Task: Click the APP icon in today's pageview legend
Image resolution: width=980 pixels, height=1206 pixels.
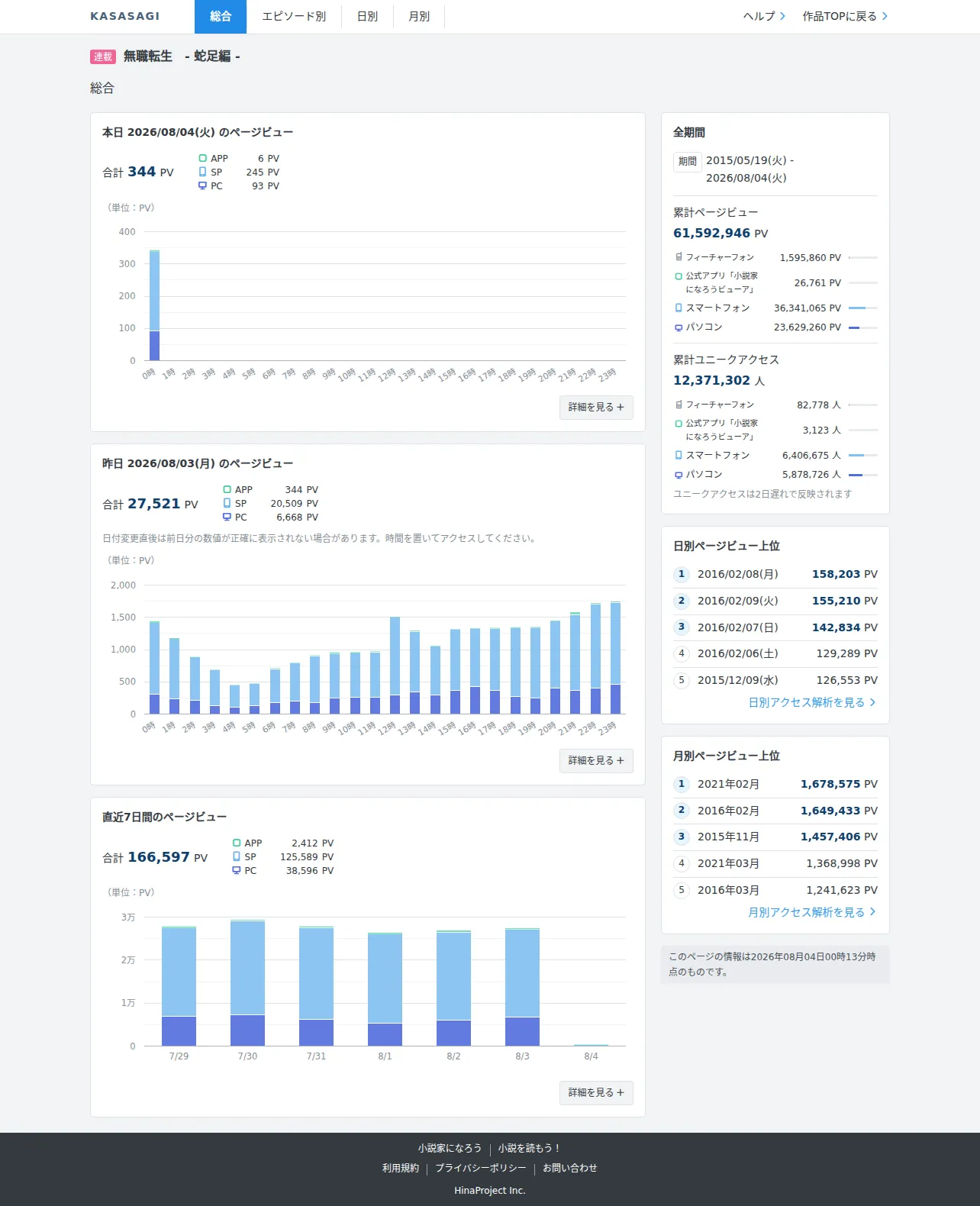Action: 202,159
